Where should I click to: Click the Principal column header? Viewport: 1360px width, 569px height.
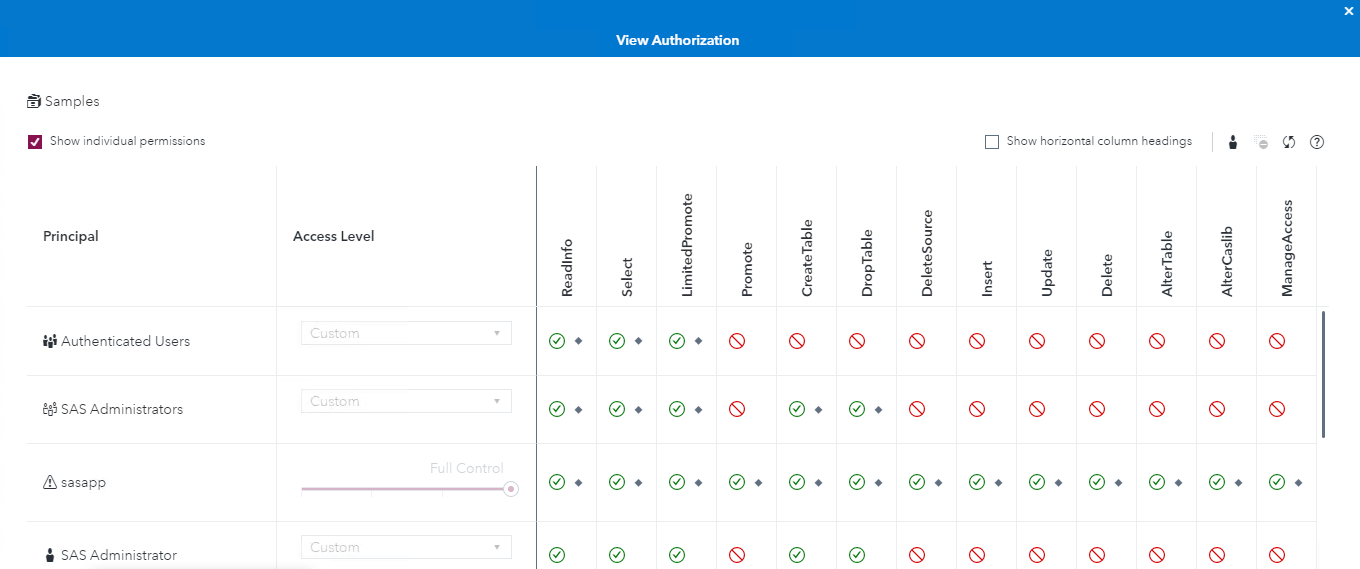click(71, 237)
